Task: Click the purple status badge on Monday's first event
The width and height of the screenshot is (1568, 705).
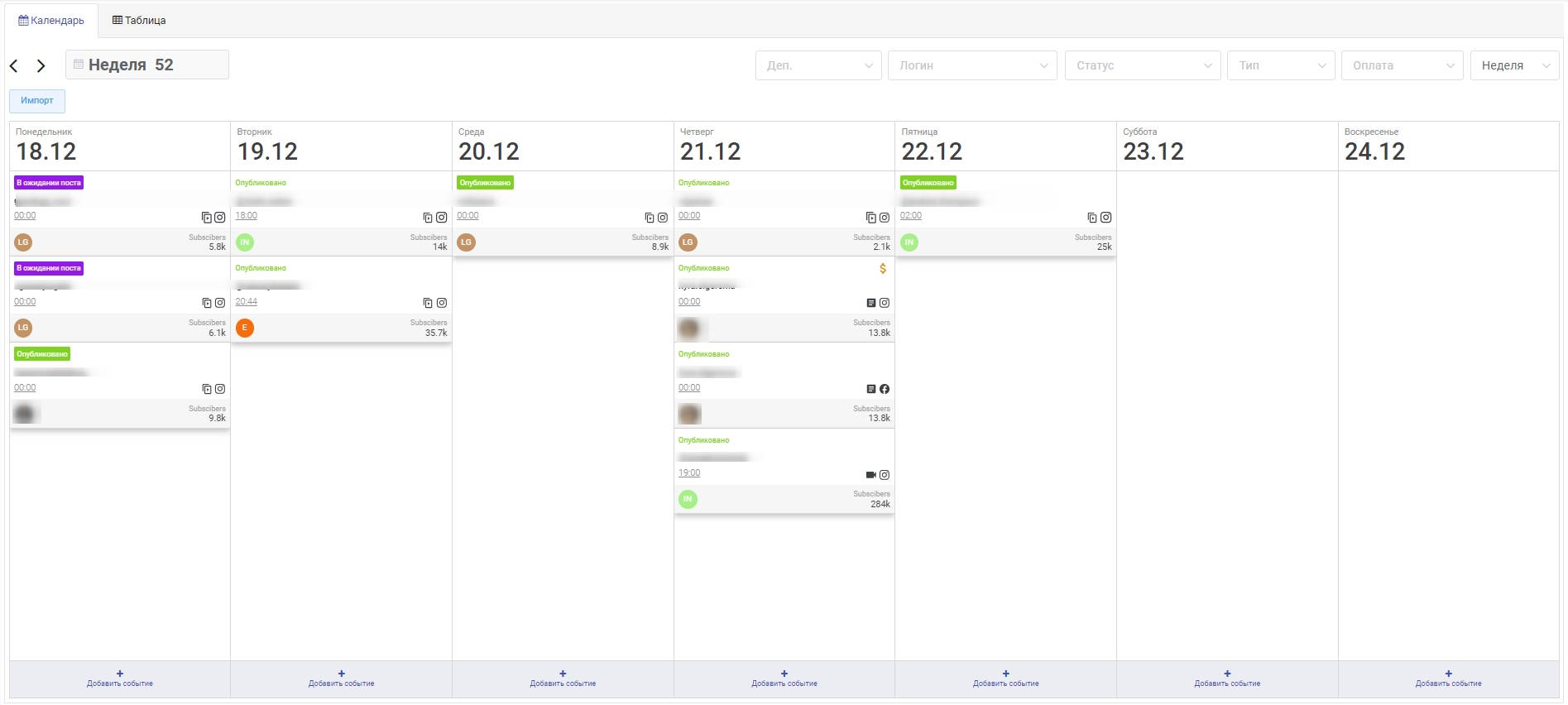Action: [x=49, y=183]
